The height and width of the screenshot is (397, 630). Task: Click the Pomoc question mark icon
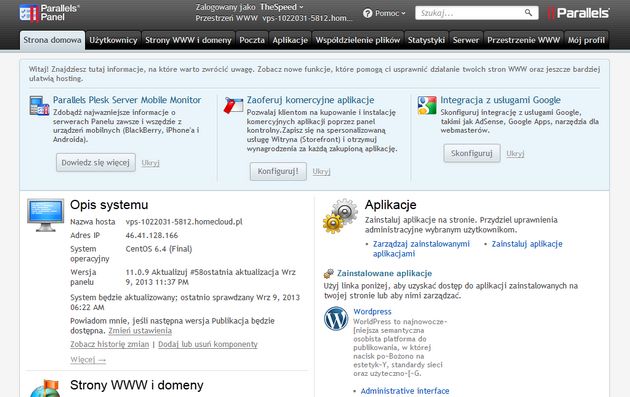[367, 13]
